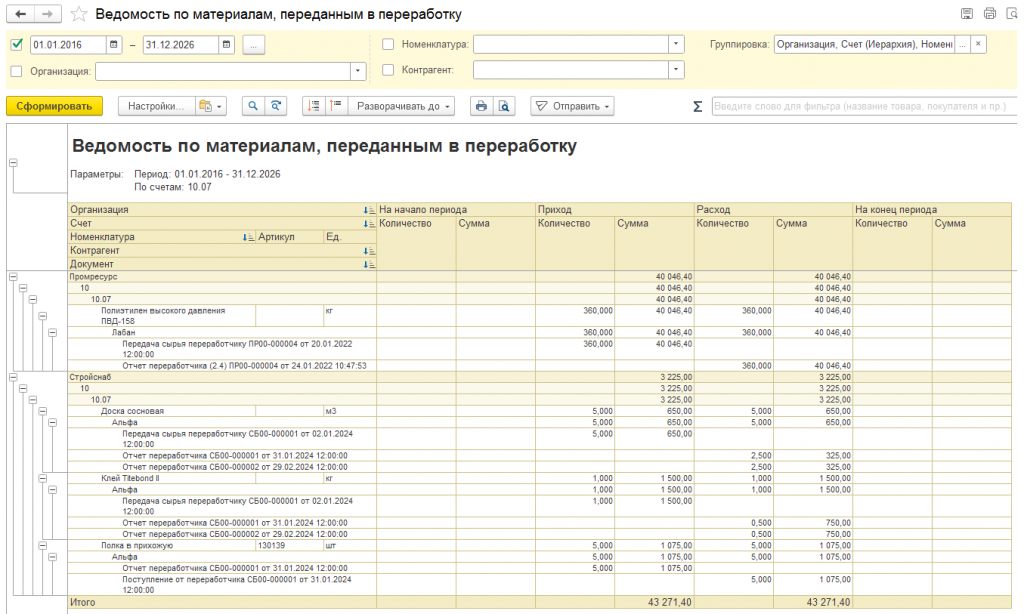Click the Сформировать button
1024x614 pixels.
(54, 106)
